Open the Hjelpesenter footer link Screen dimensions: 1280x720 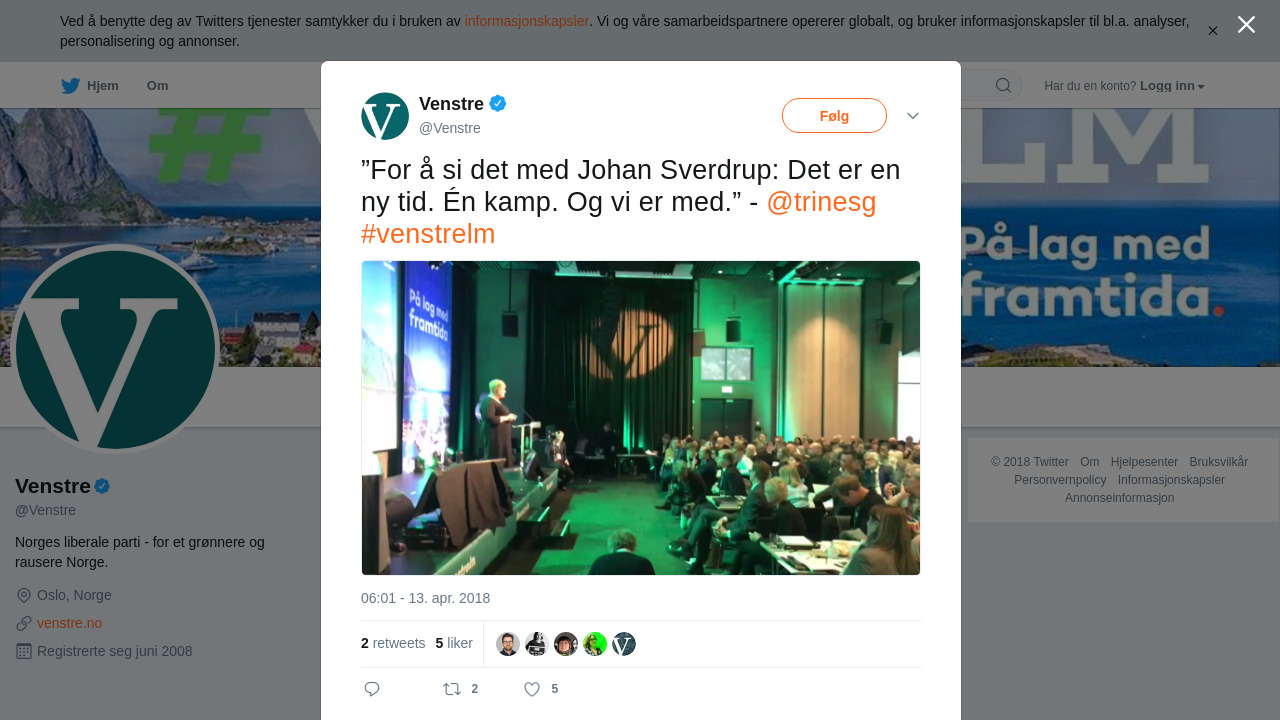tap(1144, 462)
